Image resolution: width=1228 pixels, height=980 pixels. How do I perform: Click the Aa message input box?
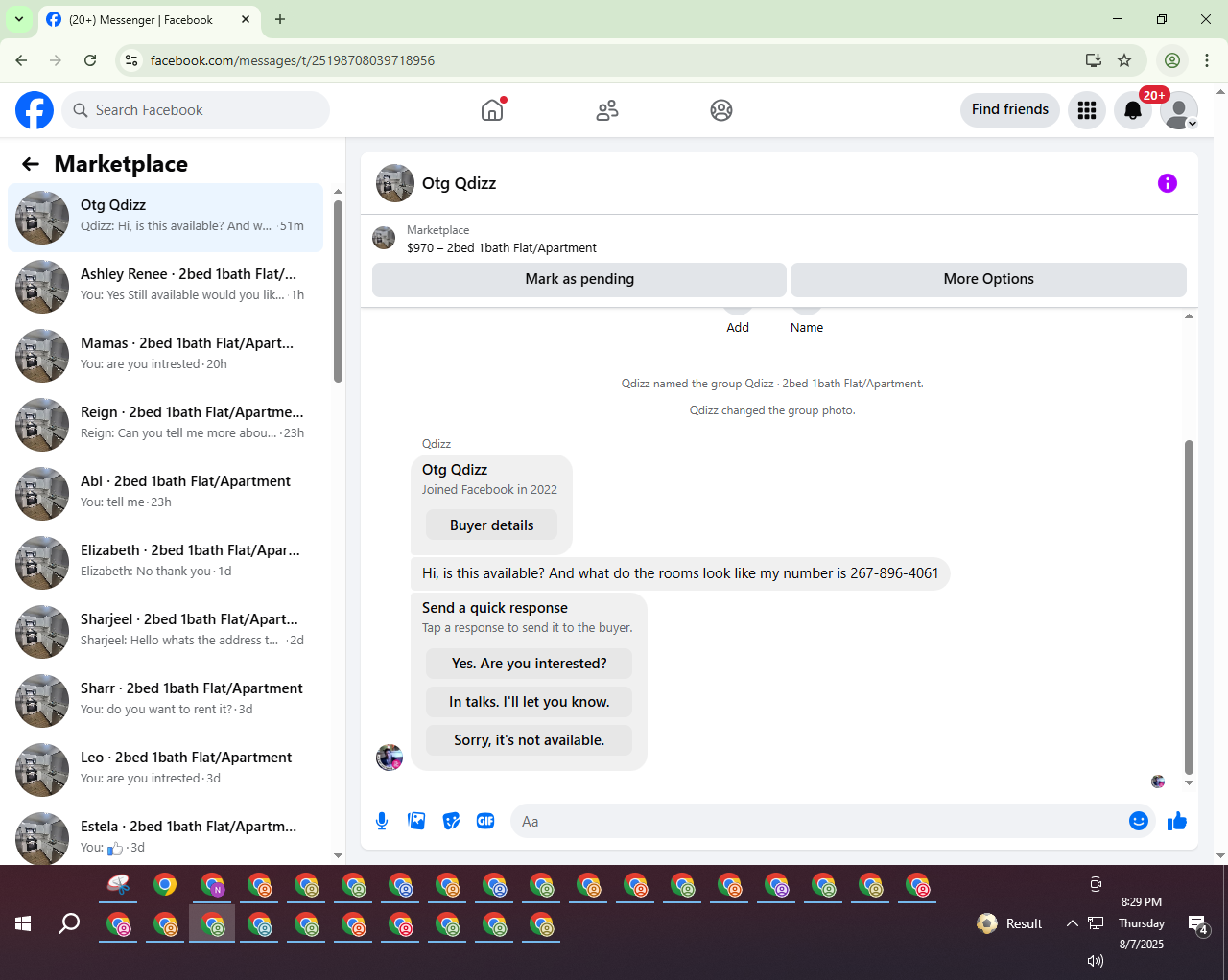tap(820, 822)
